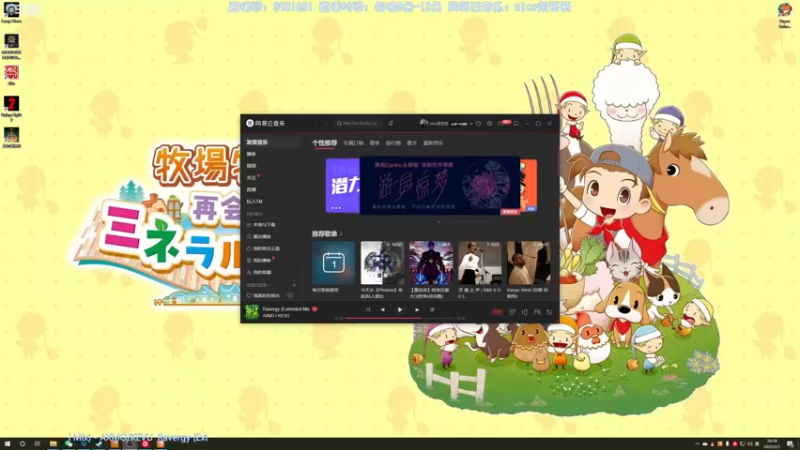The width and height of the screenshot is (800, 450).
Task: Switch to the 歌手 tab
Action: pos(412,143)
